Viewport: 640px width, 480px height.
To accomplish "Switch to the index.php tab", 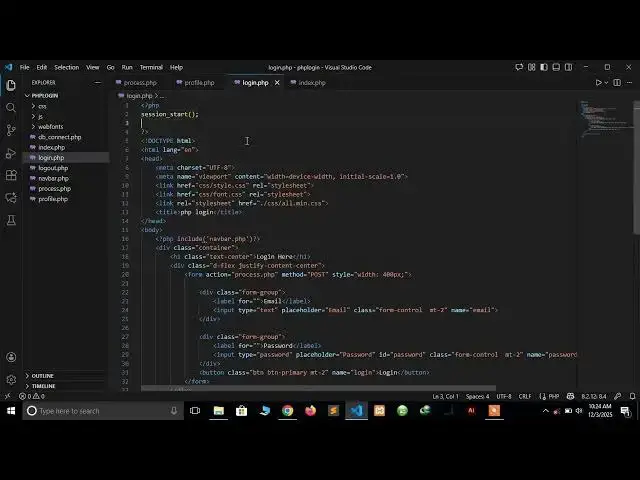I will (x=312, y=82).
